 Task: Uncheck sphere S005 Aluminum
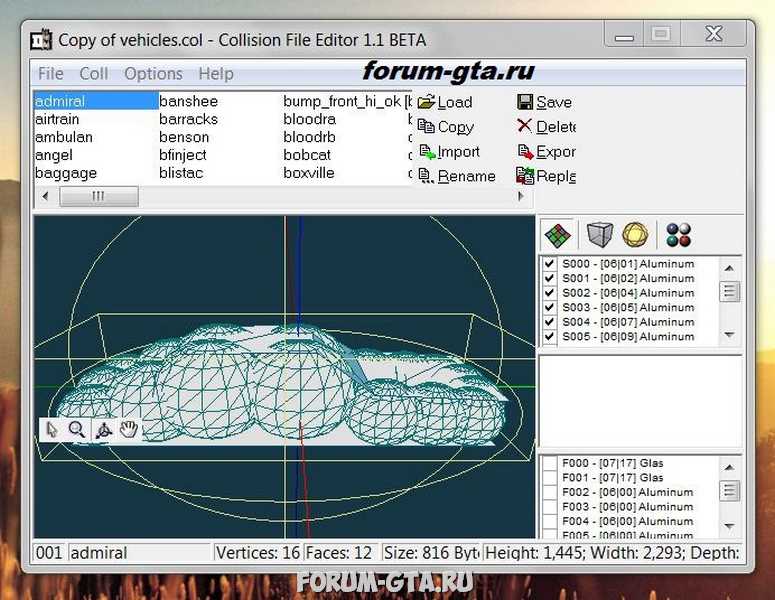[549, 337]
